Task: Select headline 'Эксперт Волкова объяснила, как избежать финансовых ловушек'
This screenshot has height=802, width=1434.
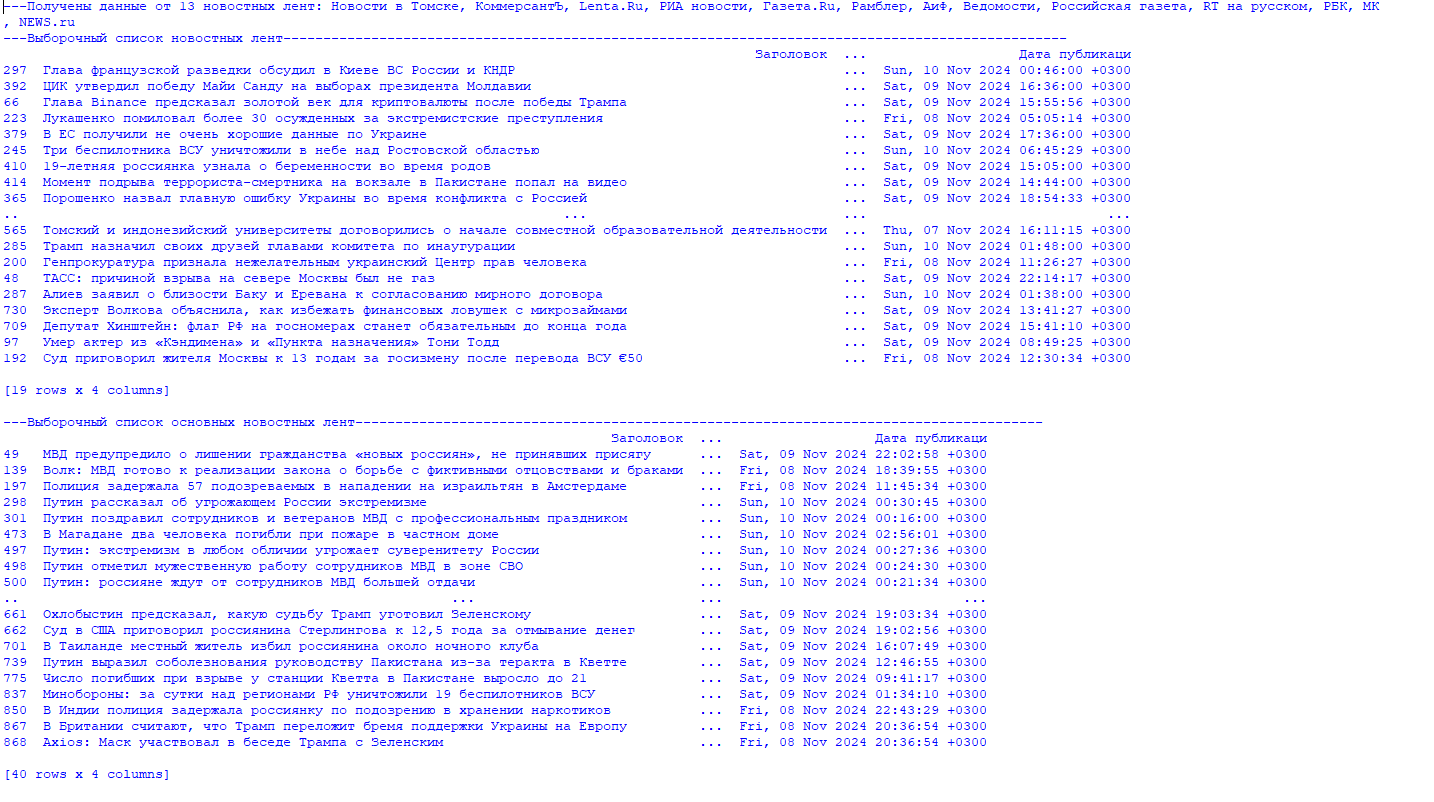Action: pos(335,310)
